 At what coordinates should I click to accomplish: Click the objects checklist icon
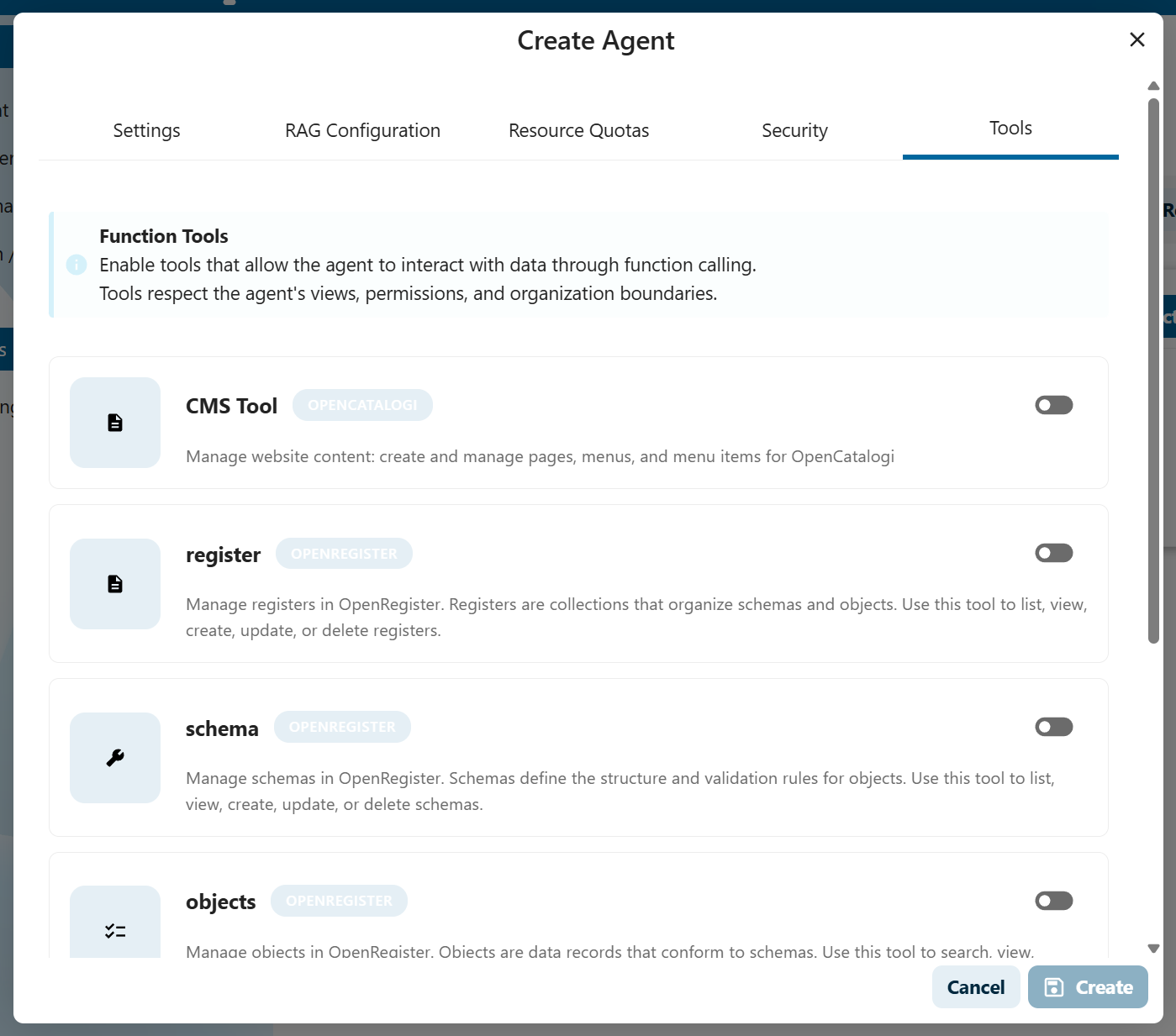[115, 930]
